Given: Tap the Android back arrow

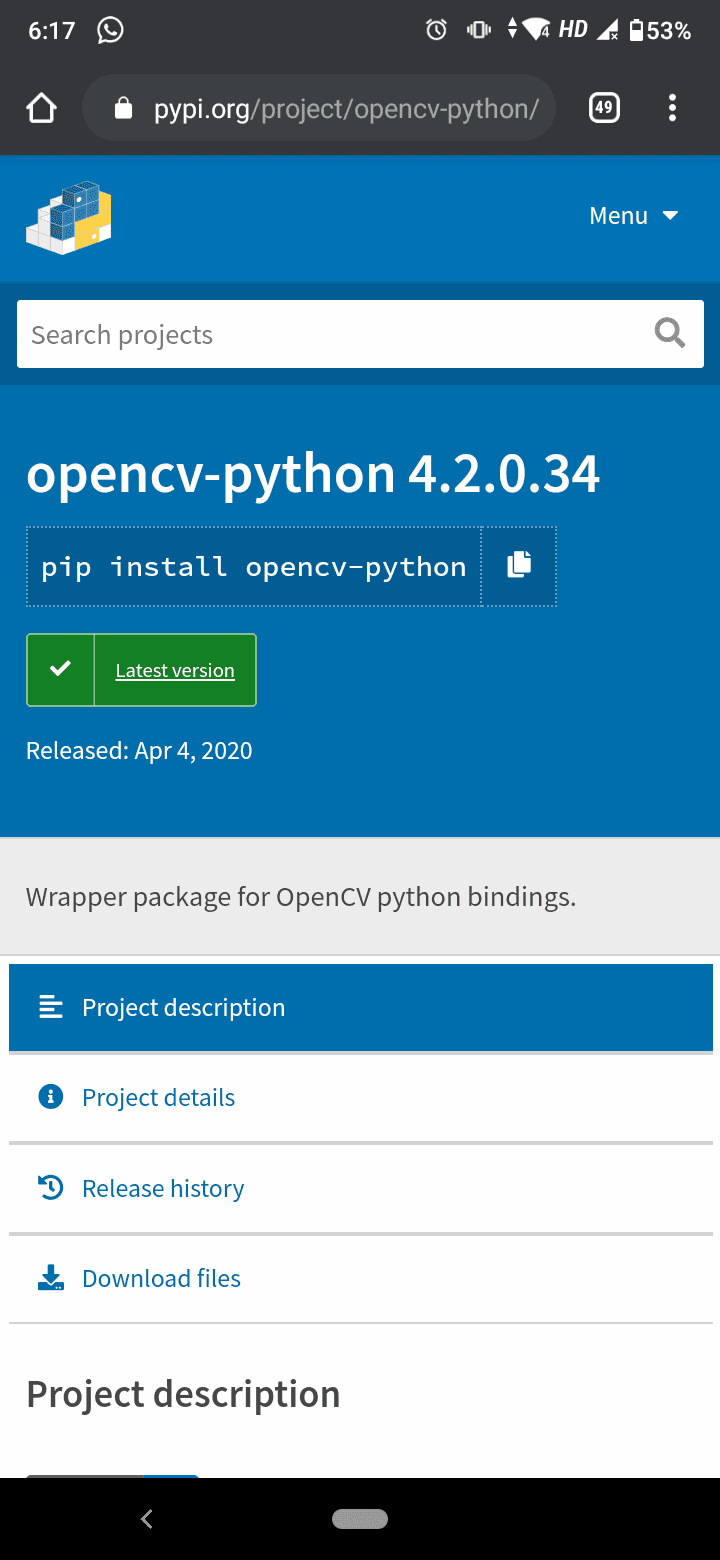Looking at the screenshot, I should coord(147,1519).
